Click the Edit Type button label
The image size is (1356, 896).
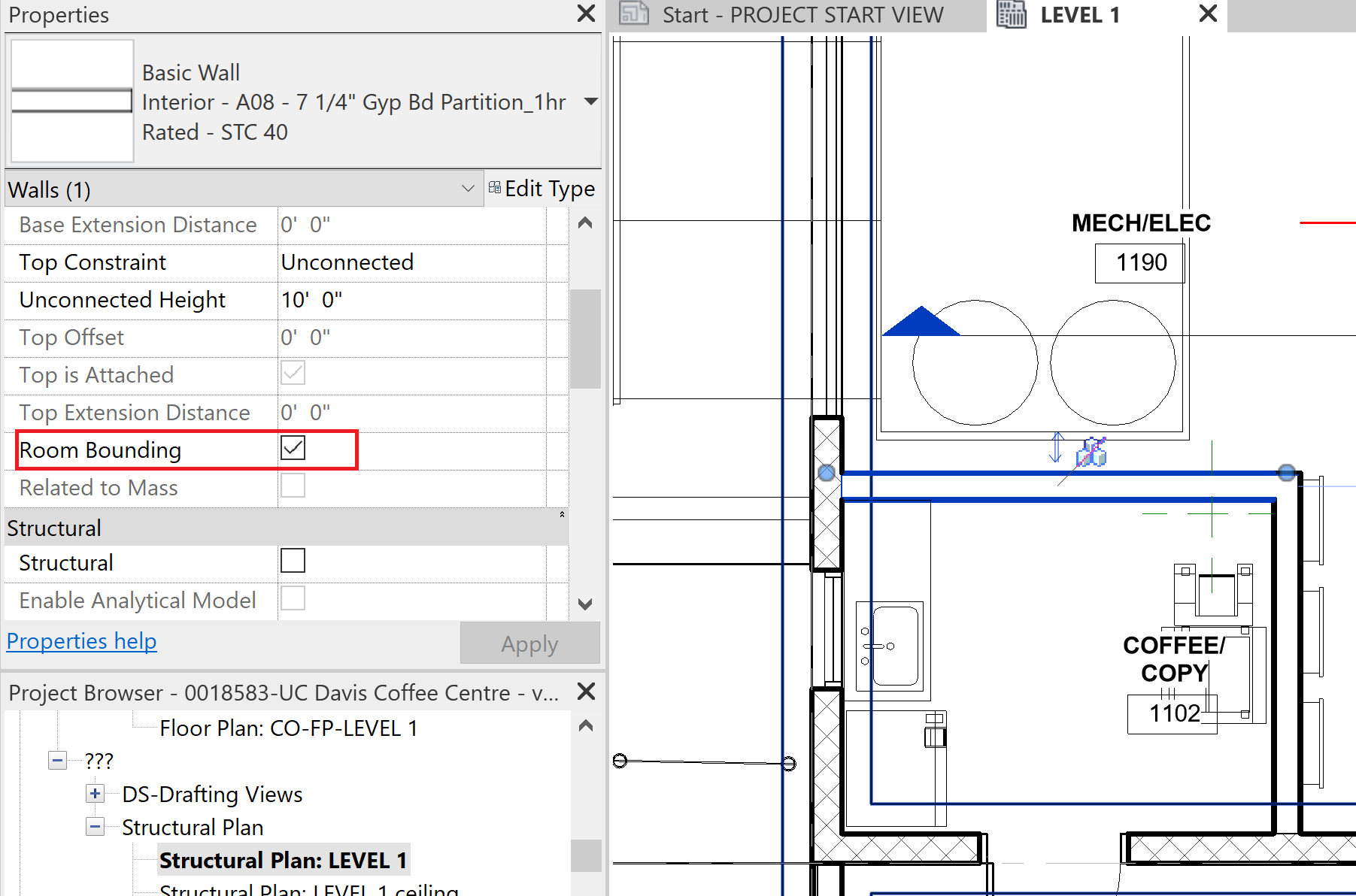click(550, 188)
